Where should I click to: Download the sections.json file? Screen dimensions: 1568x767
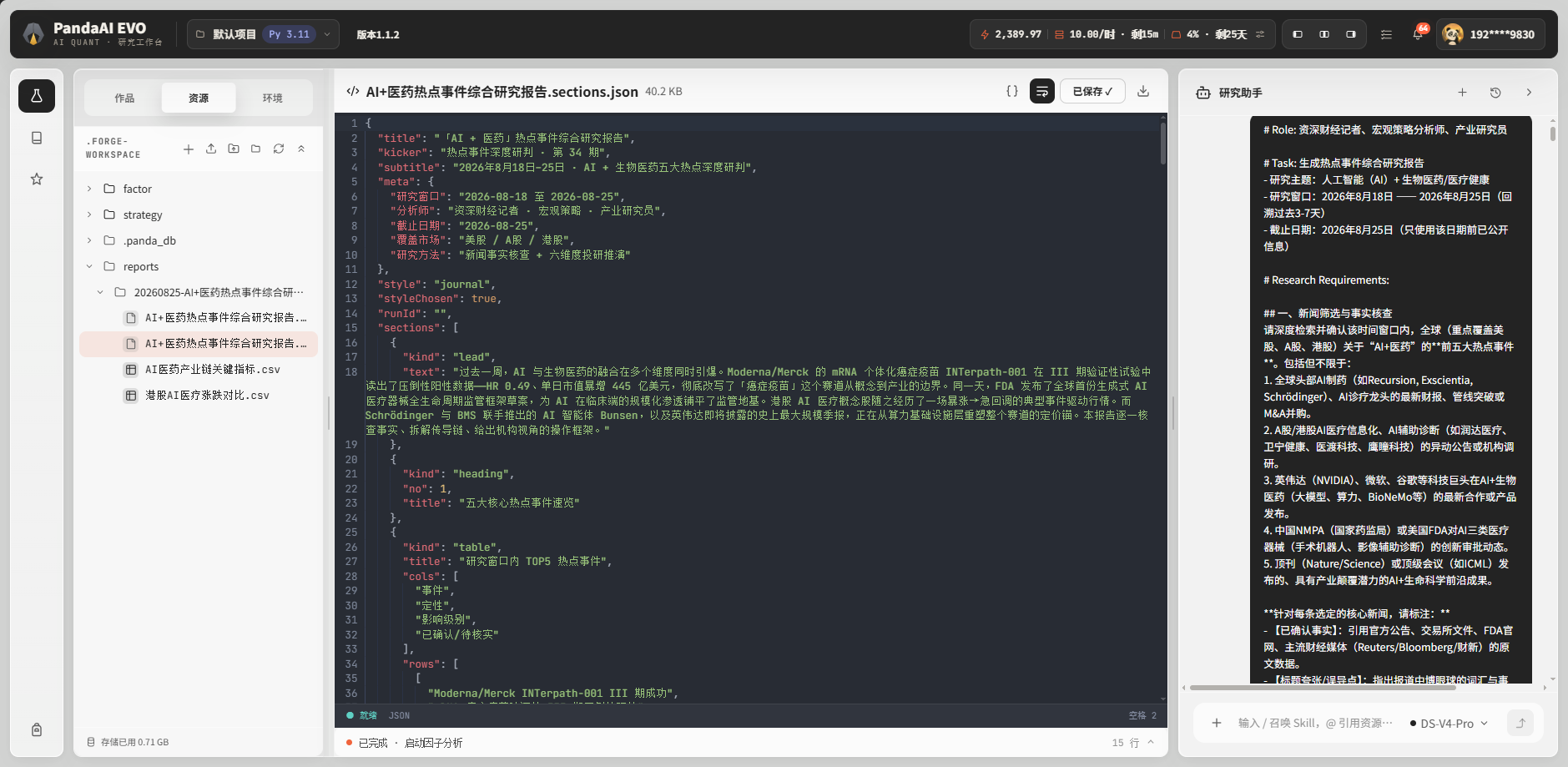(1143, 91)
